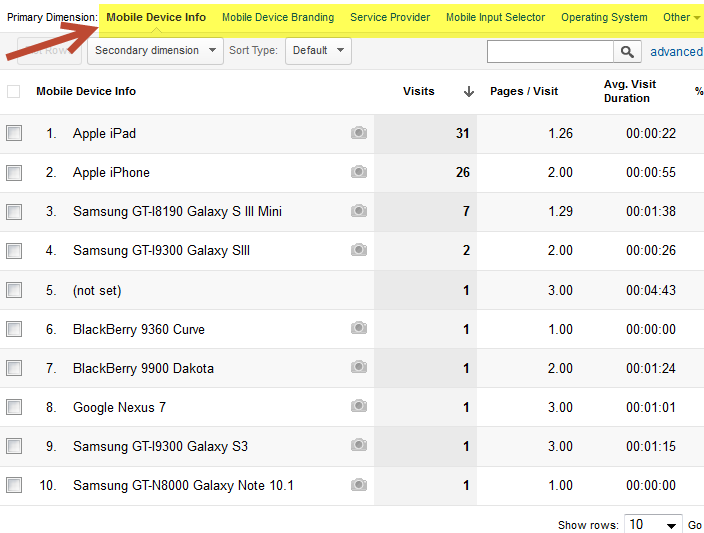Click the 31 visits value for iPad
Viewport: 704px width, 533px height.
462,133
